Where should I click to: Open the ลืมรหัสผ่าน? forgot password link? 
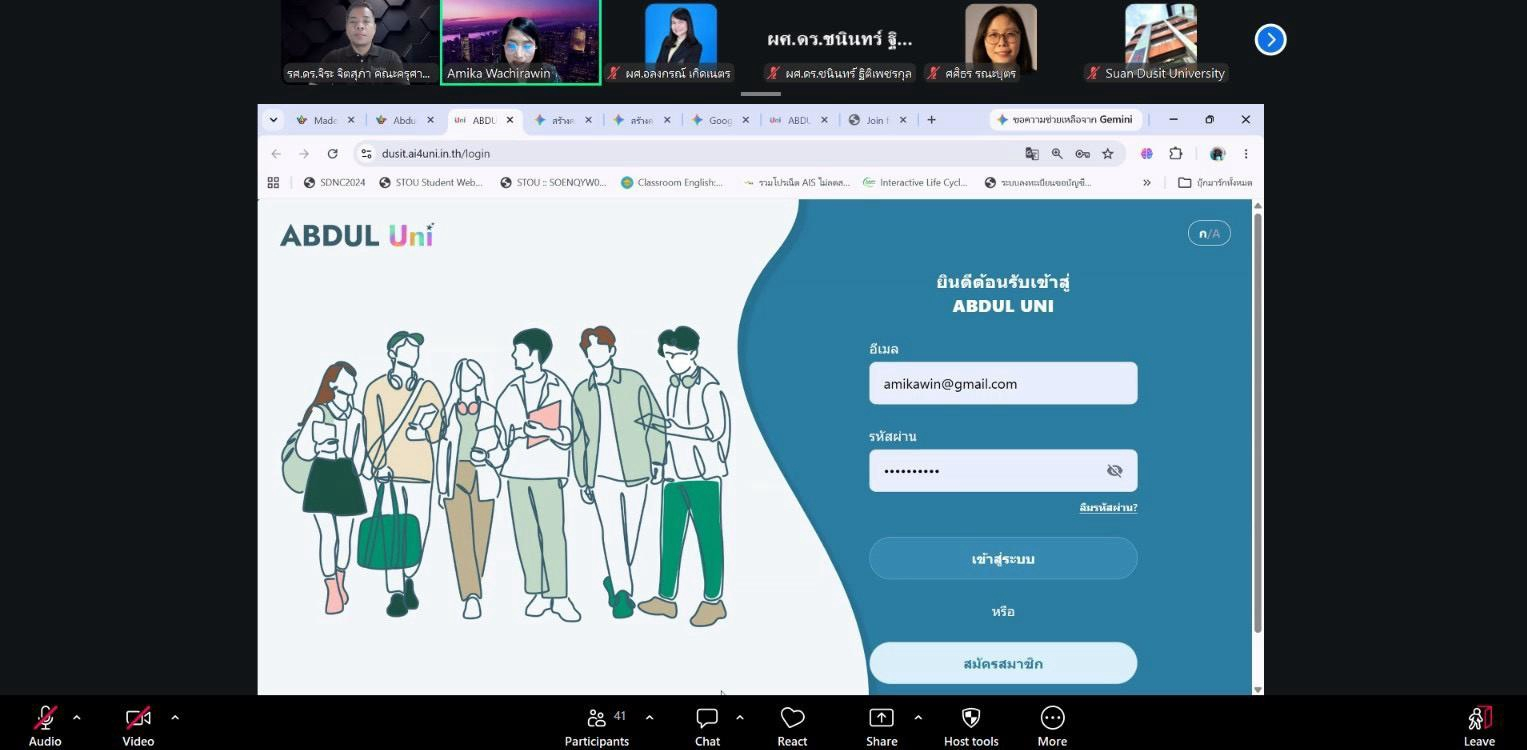pos(1108,508)
